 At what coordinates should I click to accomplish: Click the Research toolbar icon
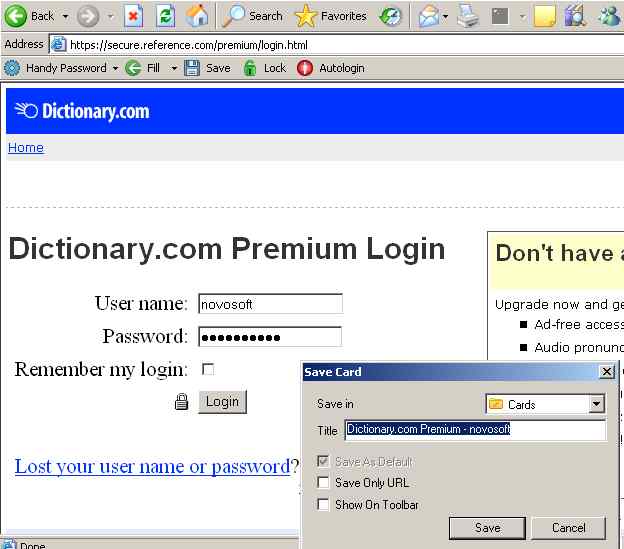point(575,16)
